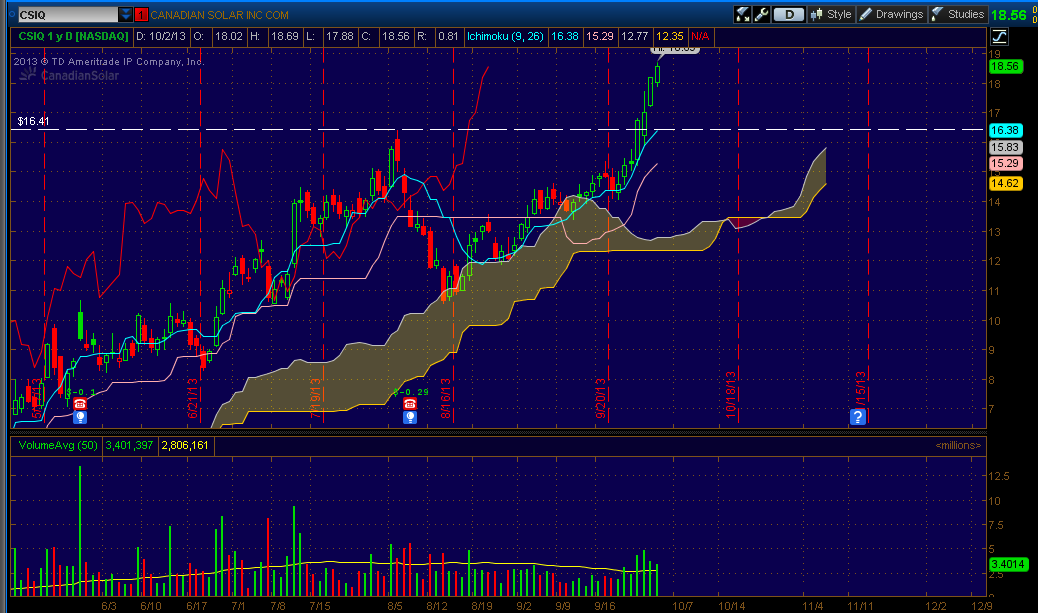This screenshot has width=1038, height=613.
Task: Click the 8/5 date axis label
Action: pyautogui.click(x=395, y=606)
